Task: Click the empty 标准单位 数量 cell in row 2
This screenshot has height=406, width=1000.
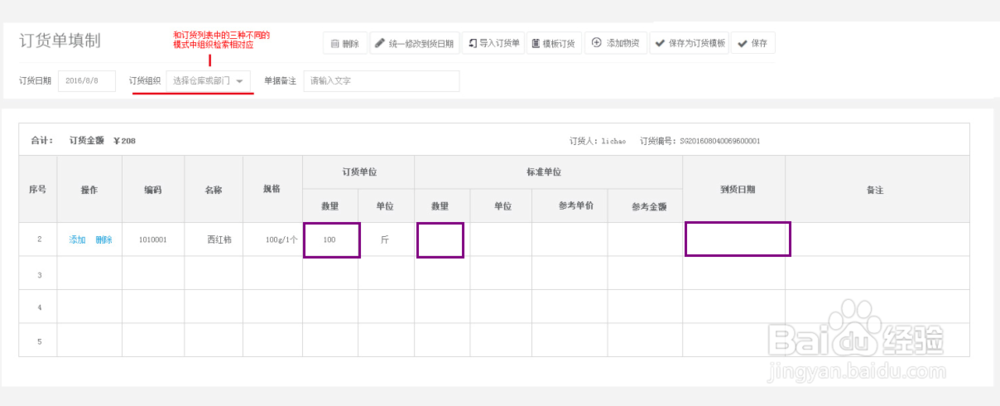Action: click(x=441, y=240)
